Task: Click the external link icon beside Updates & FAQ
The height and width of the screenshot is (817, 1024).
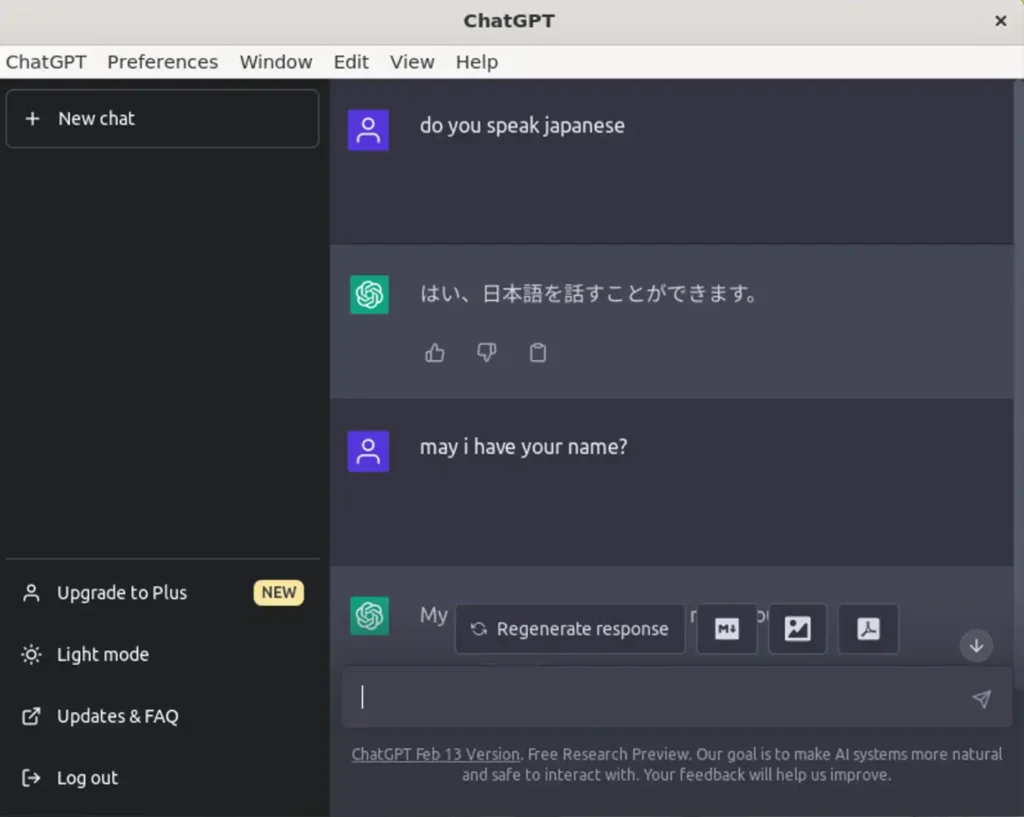Action: tap(31, 716)
